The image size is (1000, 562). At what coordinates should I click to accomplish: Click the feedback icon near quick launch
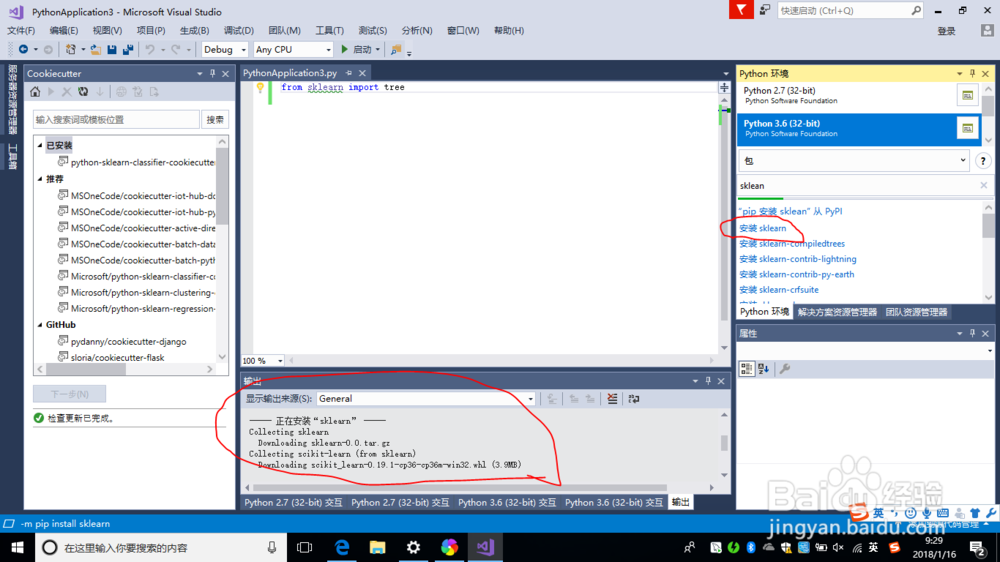pos(765,10)
